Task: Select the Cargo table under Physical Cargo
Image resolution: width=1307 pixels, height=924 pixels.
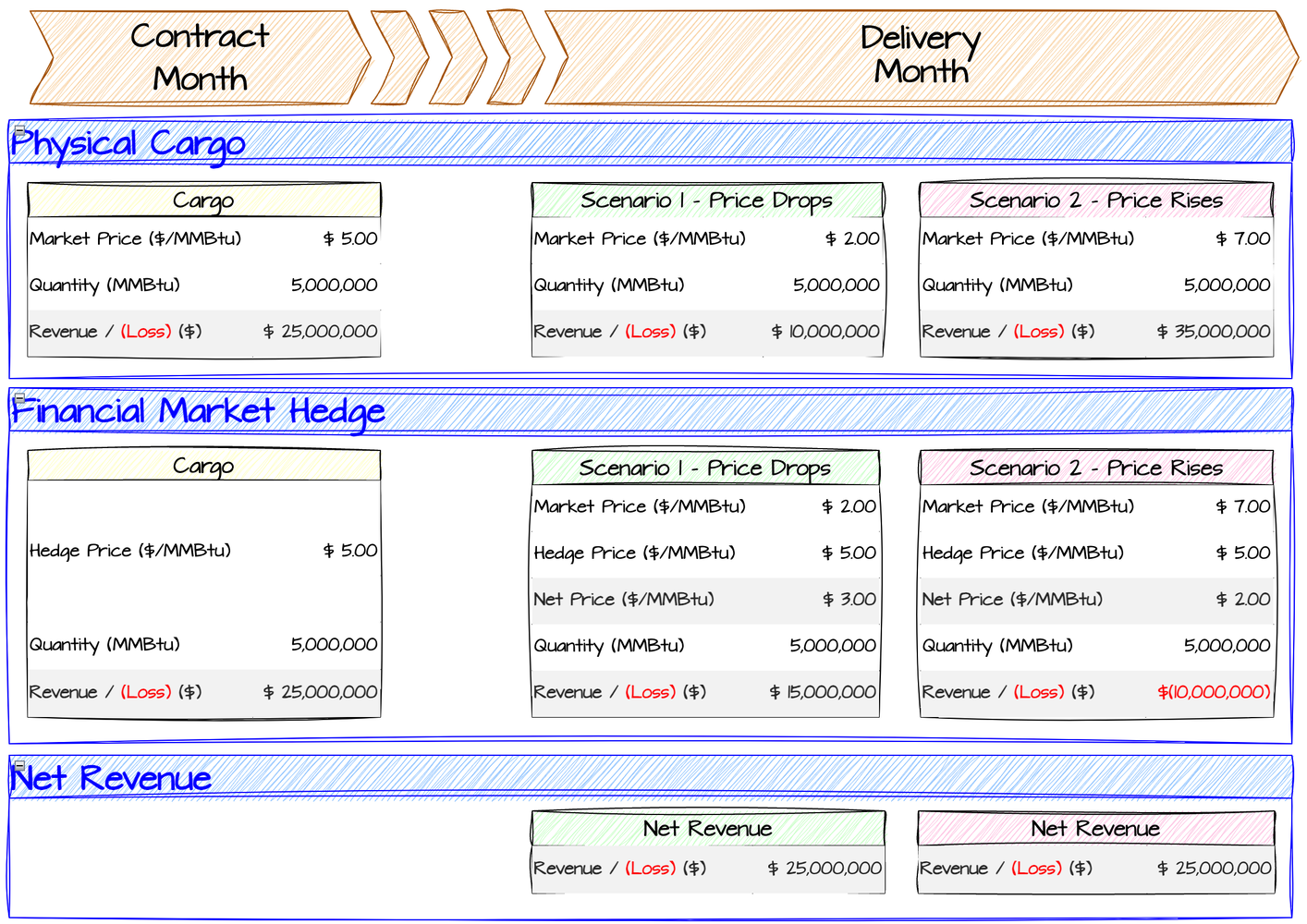Action: point(204,200)
